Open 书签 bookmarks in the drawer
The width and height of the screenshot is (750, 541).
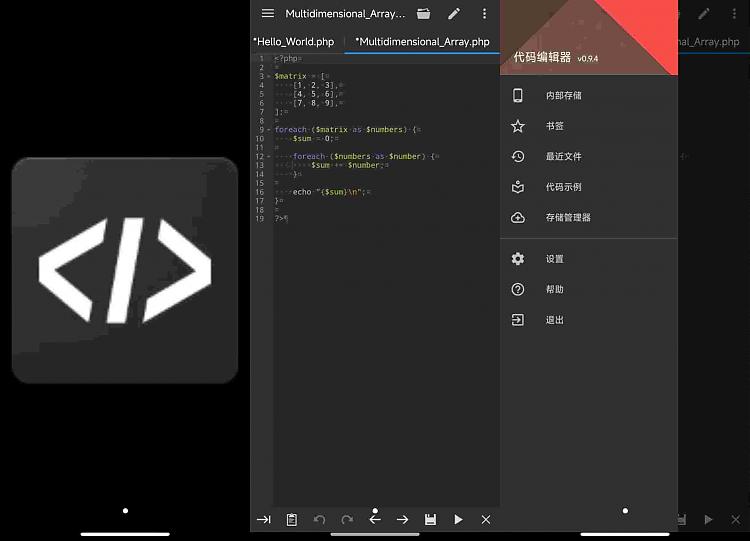click(589, 126)
